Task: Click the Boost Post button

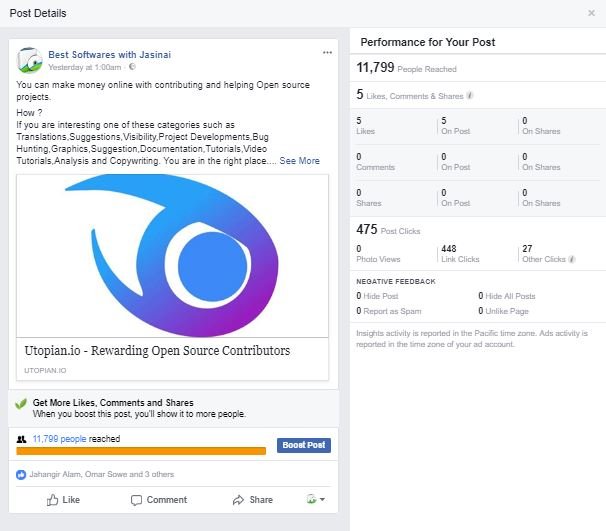Action: tap(304, 445)
